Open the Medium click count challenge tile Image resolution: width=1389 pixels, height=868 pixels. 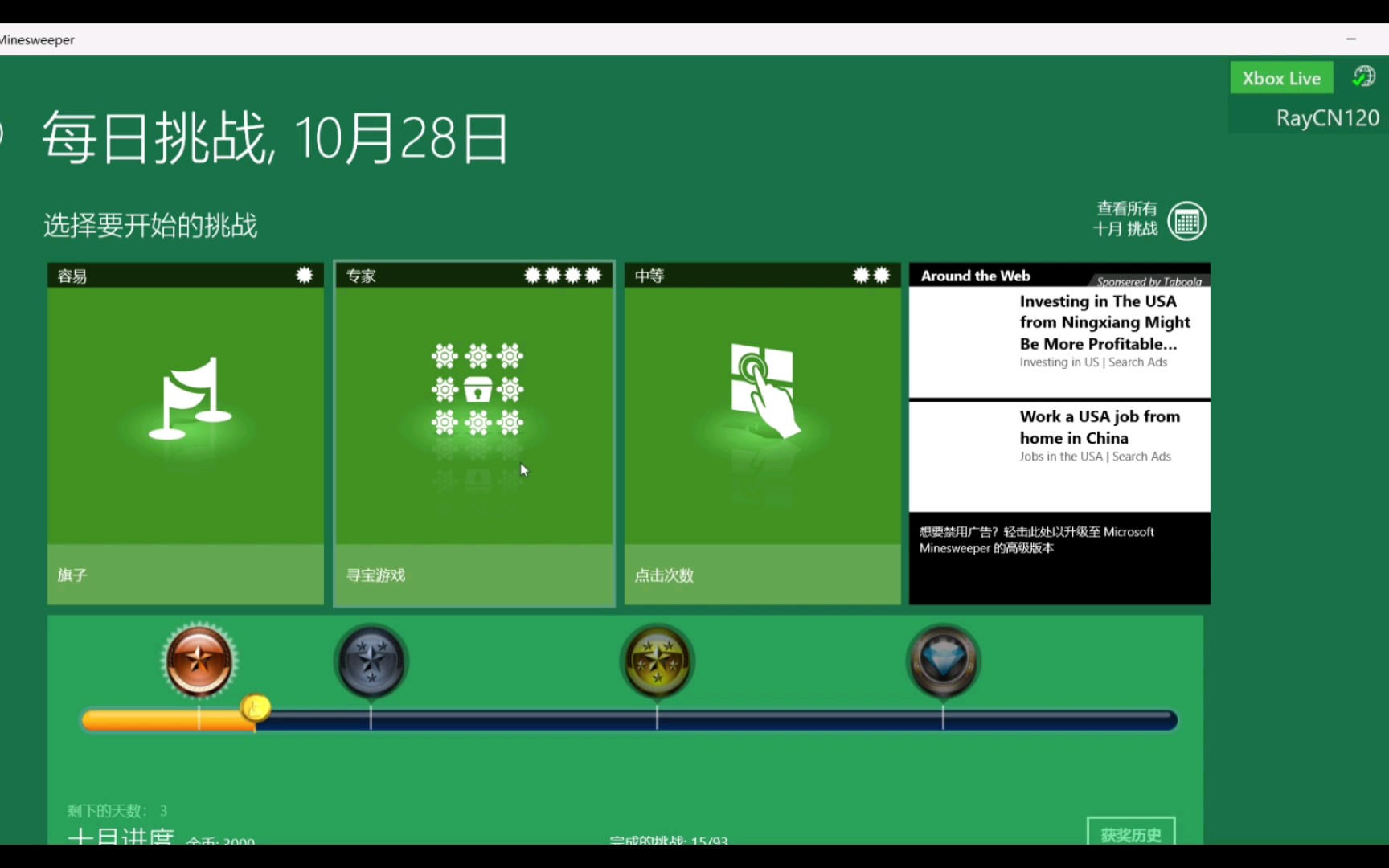(x=763, y=434)
